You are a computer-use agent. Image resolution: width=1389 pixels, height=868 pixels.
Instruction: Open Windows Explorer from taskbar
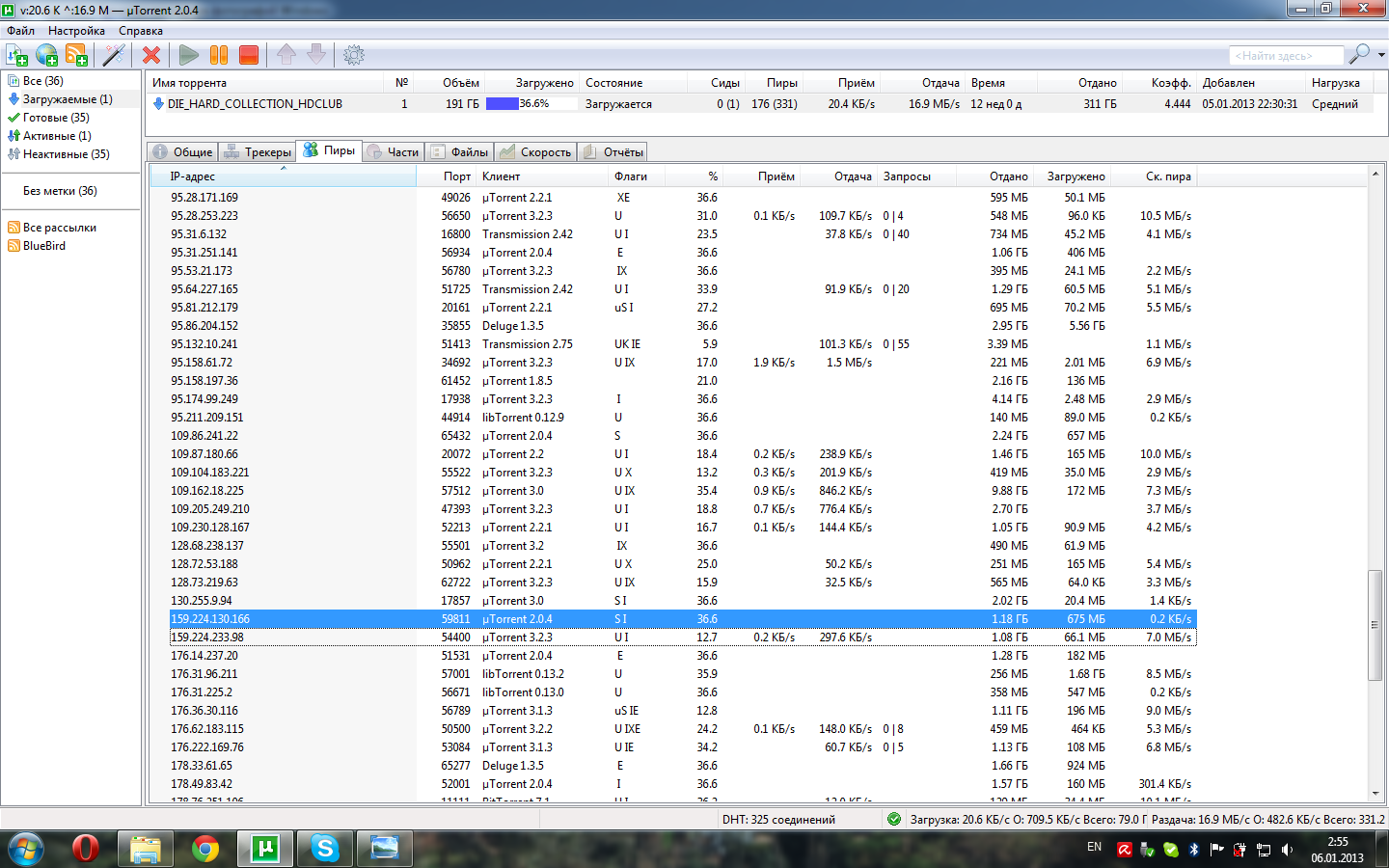click(145, 849)
